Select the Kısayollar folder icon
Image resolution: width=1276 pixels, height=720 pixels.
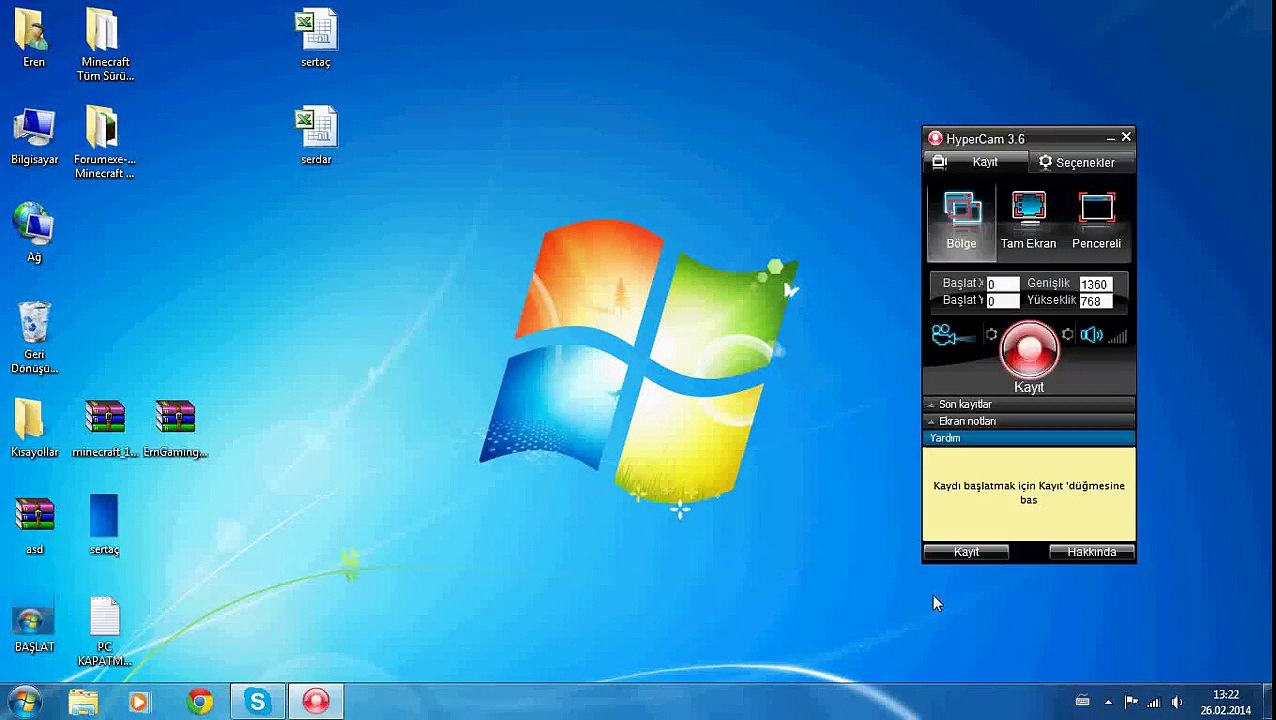[34, 428]
